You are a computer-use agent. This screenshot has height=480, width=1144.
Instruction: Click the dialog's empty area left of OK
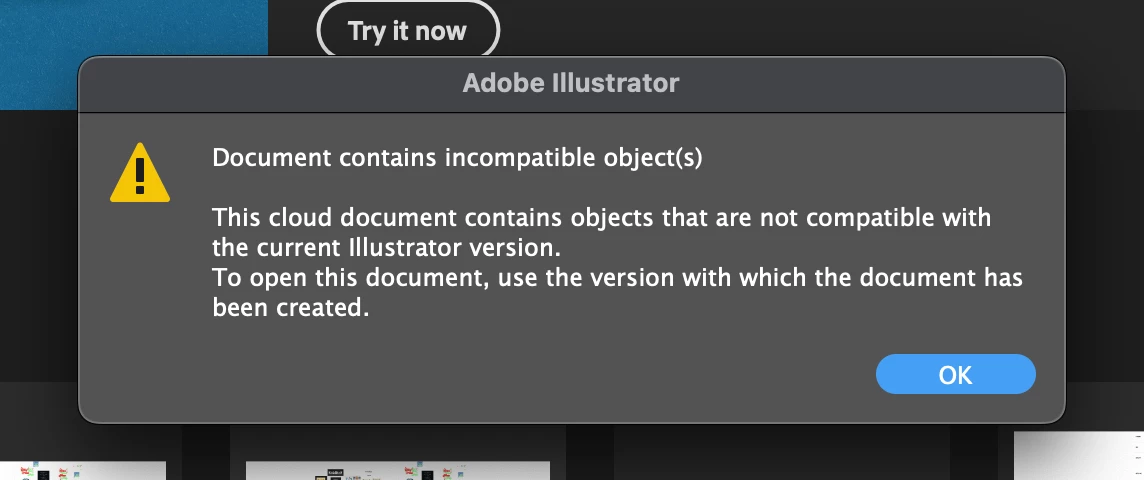[x=511, y=374]
